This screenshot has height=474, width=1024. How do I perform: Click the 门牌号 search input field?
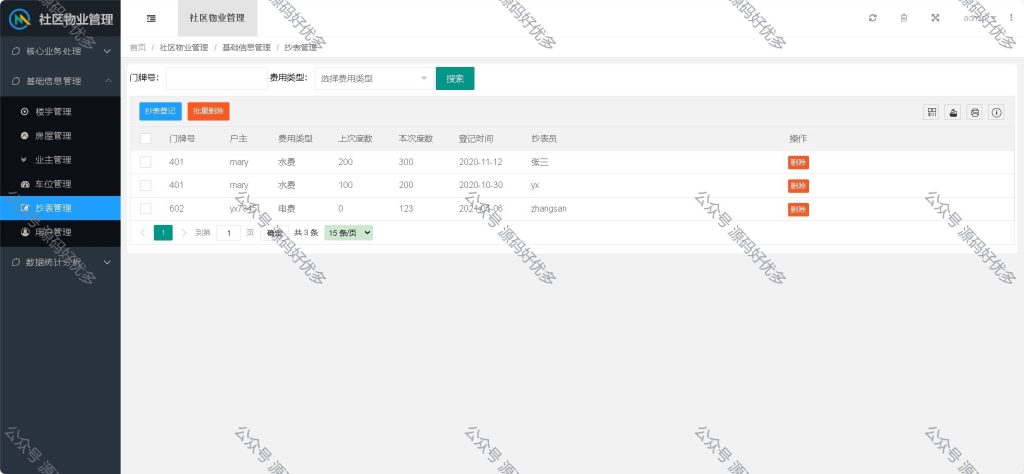(x=217, y=78)
